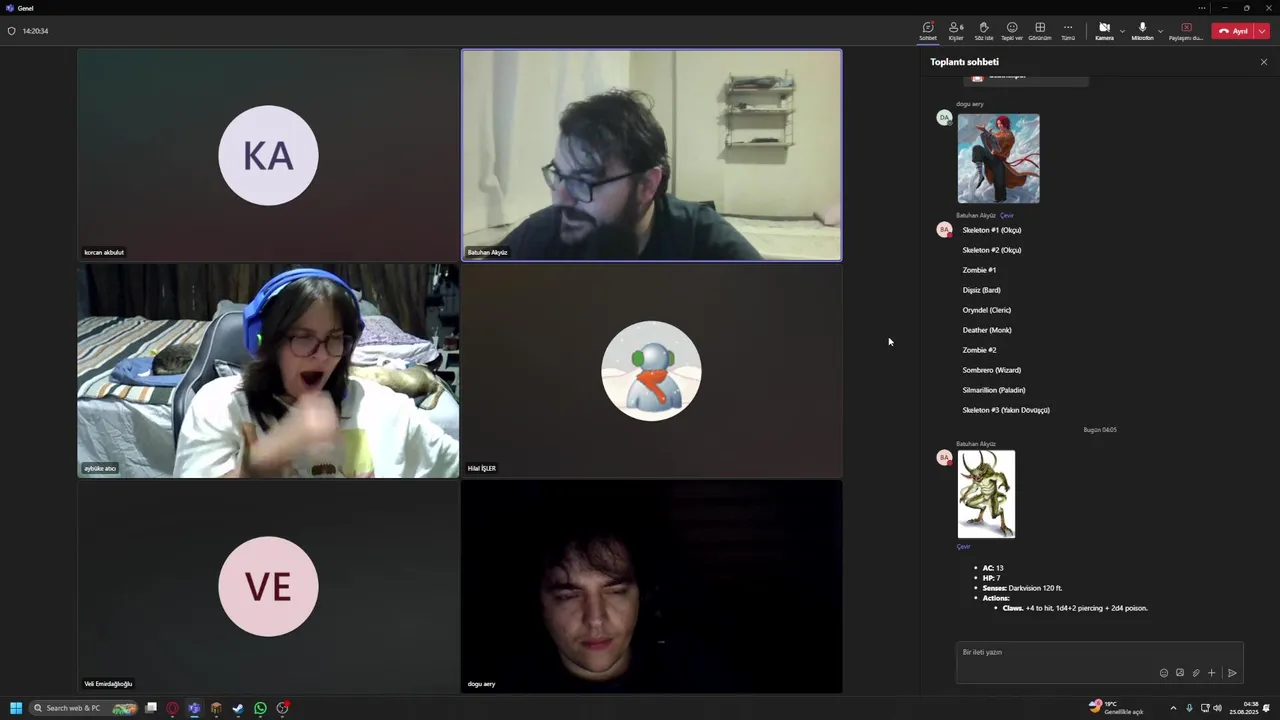Open the volume control in system tray

[1217, 708]
